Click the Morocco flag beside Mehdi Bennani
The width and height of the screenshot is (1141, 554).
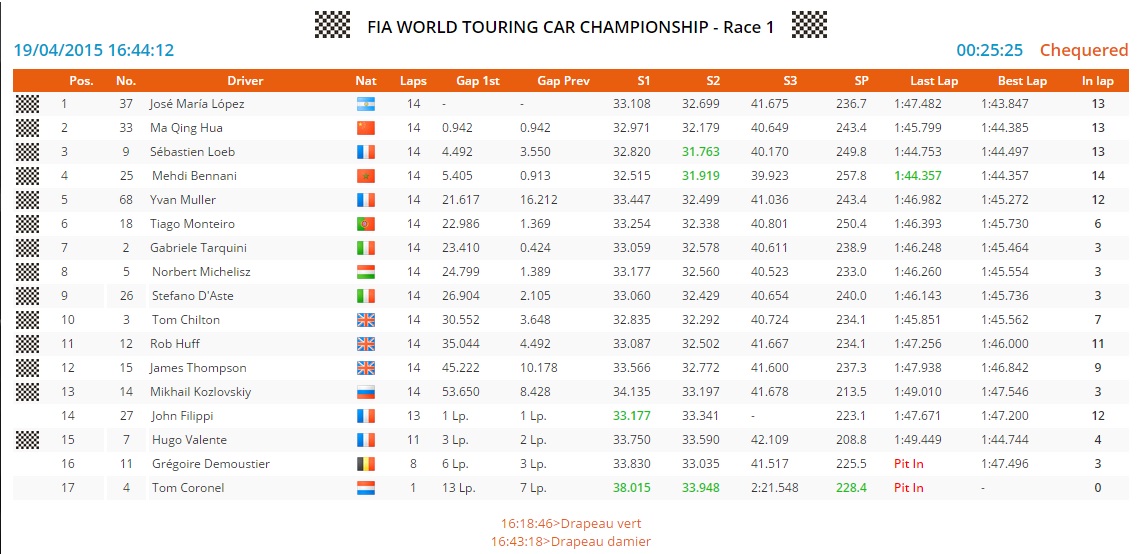coord(365,176)
